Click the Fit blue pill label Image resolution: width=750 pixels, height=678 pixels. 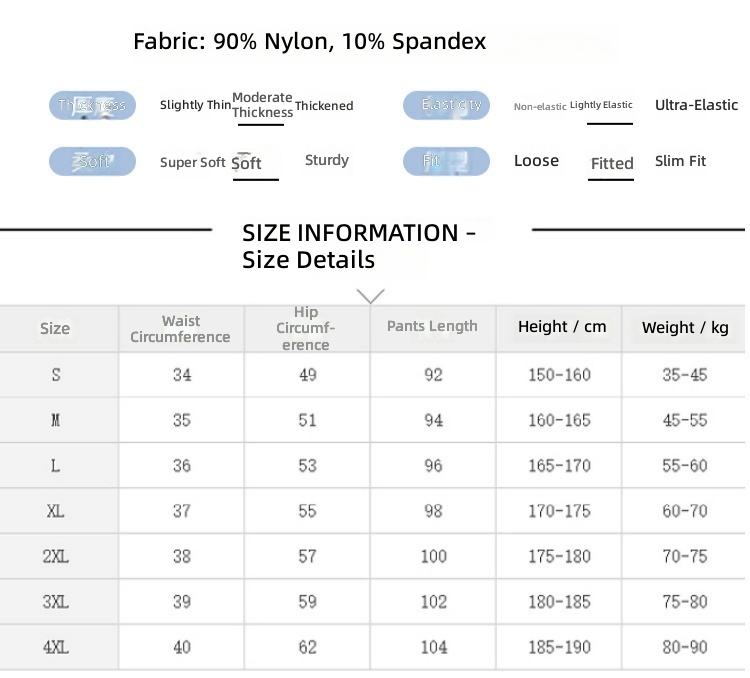[x=446, y=161]
